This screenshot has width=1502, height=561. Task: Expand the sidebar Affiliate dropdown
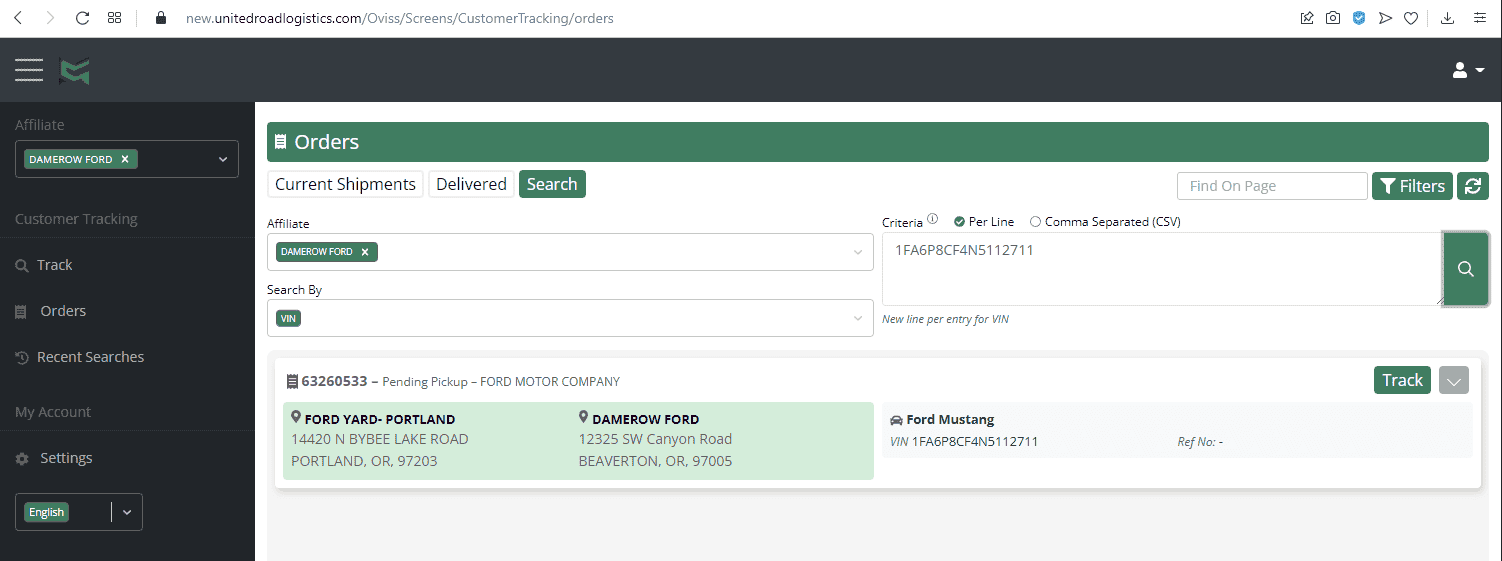223,159
